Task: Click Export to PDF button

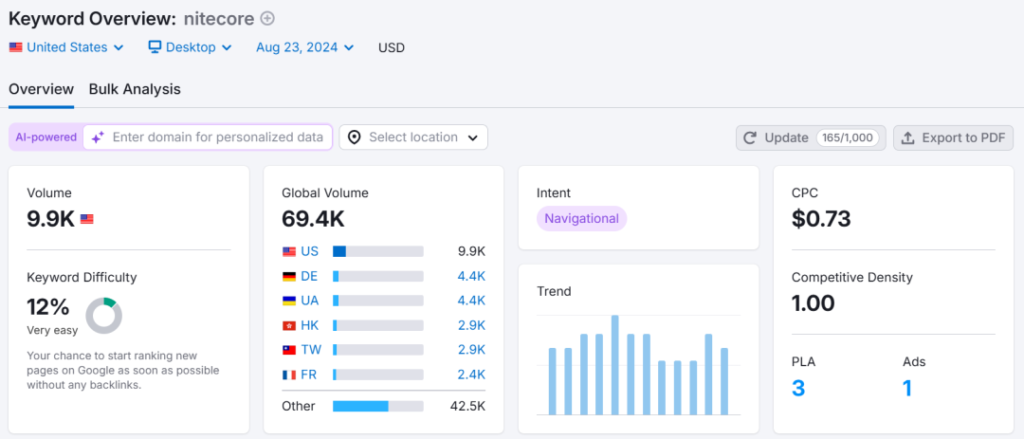Action: click(952, 138)
